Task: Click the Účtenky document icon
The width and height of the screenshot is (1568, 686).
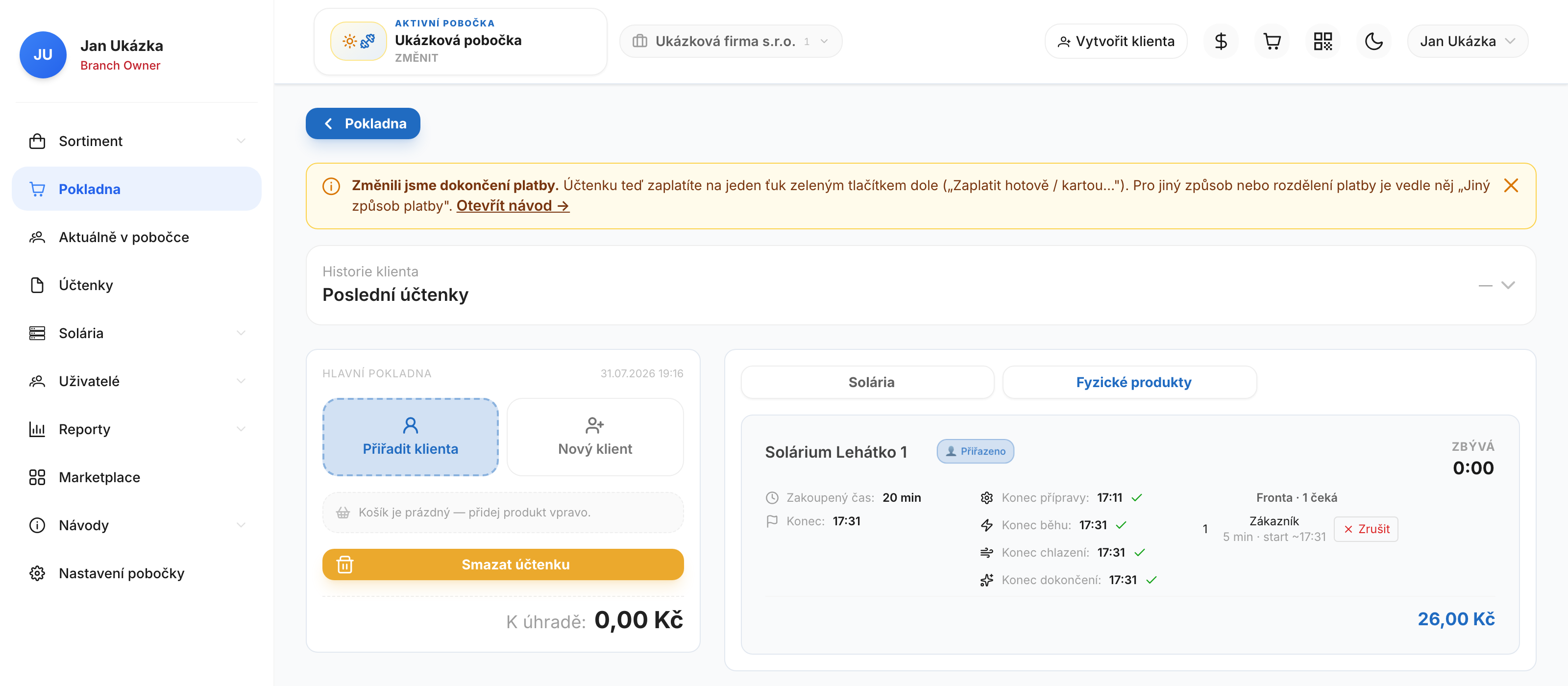Action: coord(37,286)
